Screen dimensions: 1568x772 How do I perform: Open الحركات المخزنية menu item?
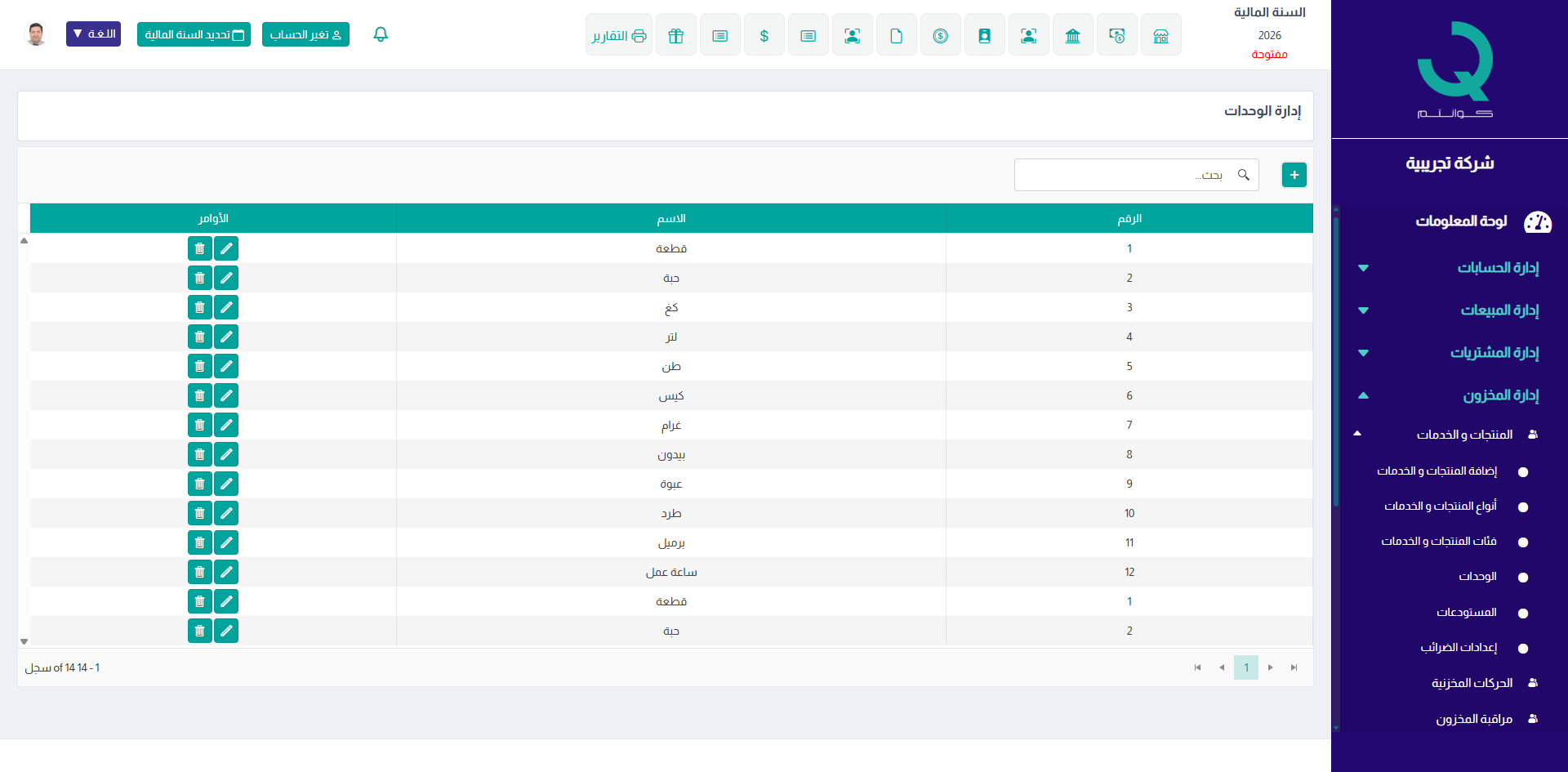[1472, 683]
